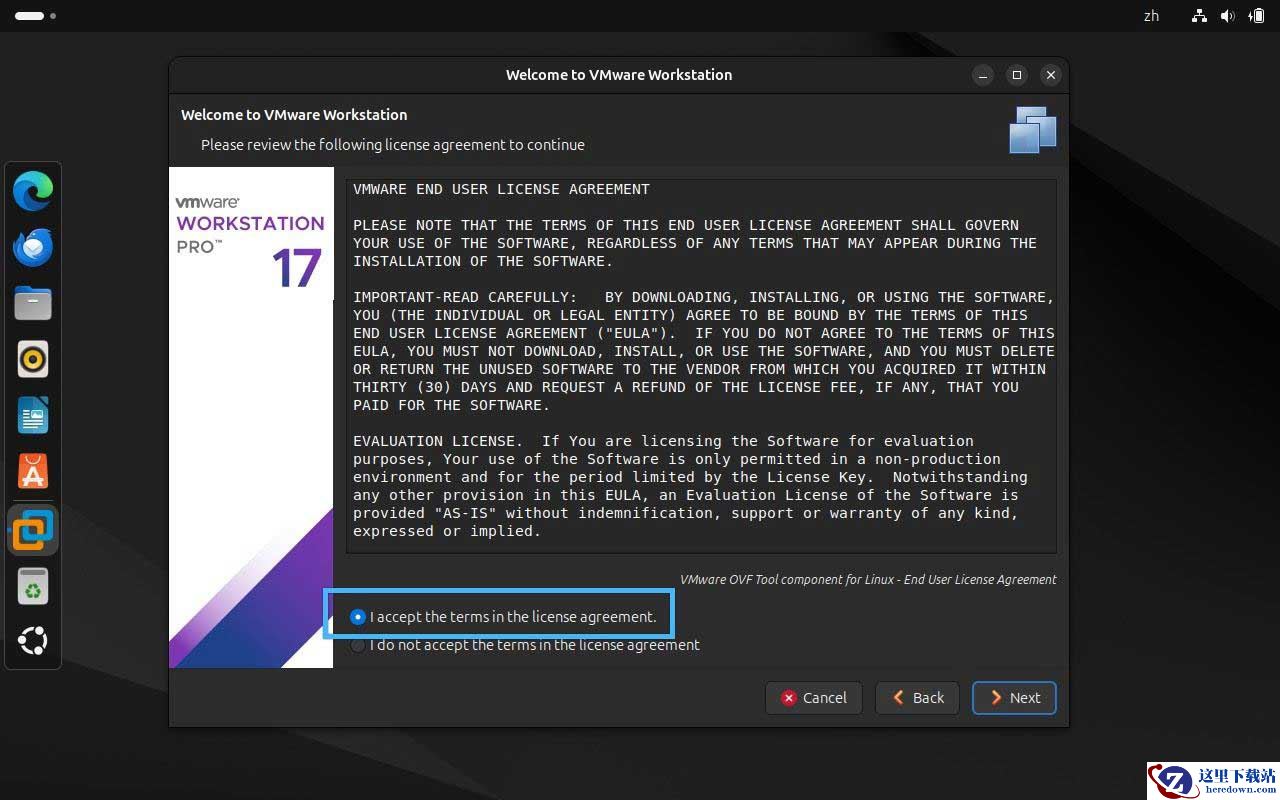Select I accept the terms radio button
This screenshot has height=800, width=1280.
point(504,617)
